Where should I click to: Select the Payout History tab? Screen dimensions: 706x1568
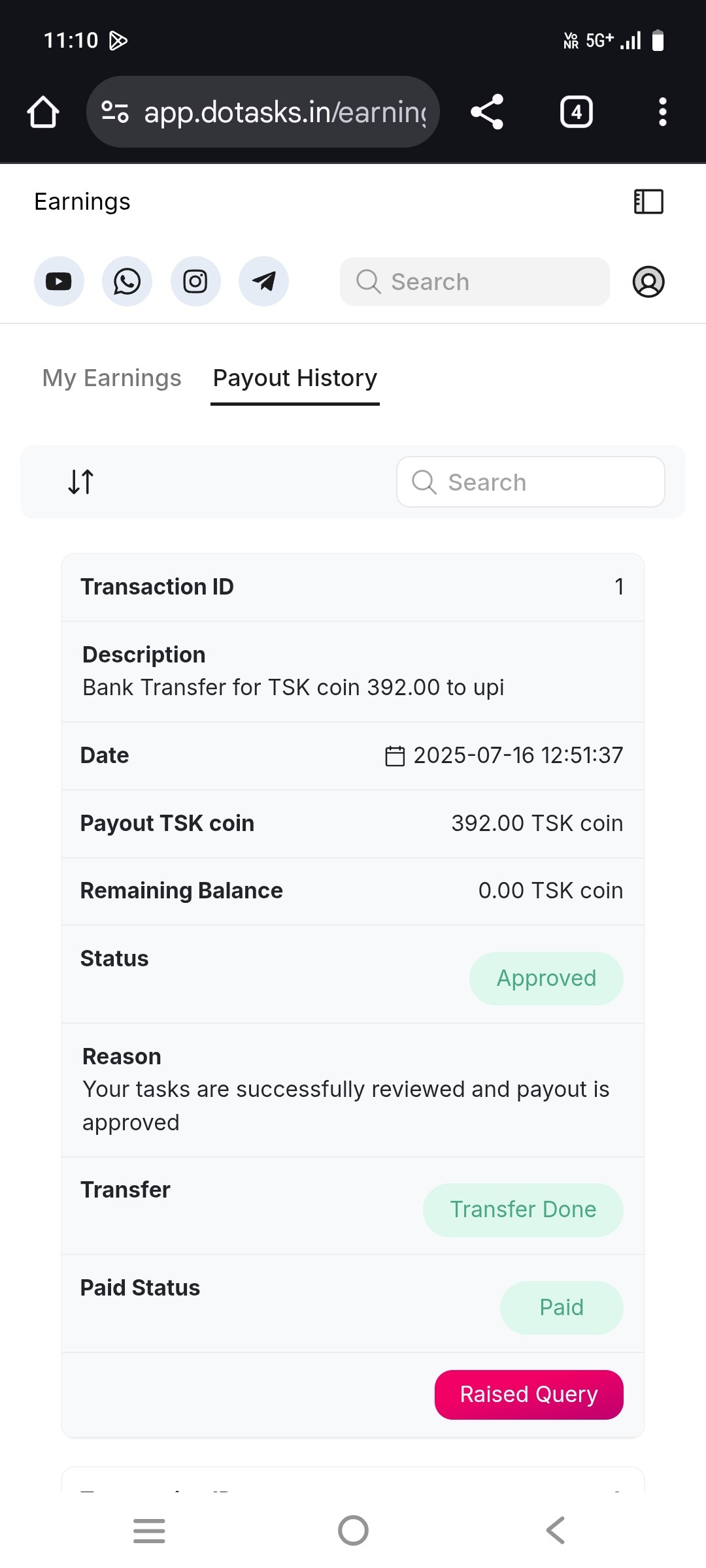point(295,378)
